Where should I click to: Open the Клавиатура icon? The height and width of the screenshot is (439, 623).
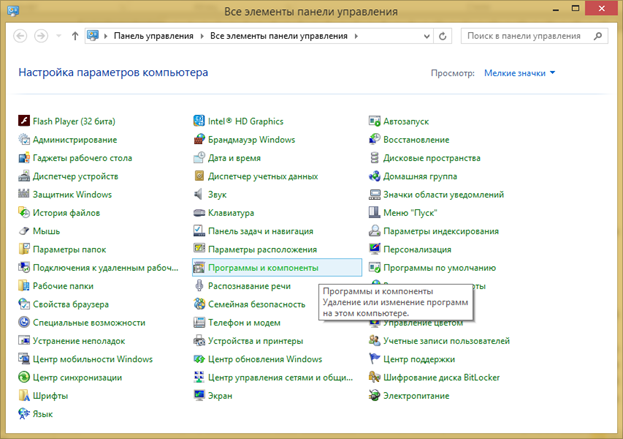coord(199,212)
